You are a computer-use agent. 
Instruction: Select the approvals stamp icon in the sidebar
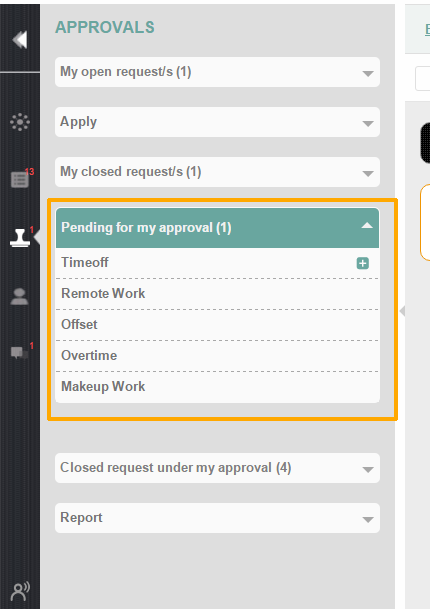pyautogui.click(x=20, y=238)
